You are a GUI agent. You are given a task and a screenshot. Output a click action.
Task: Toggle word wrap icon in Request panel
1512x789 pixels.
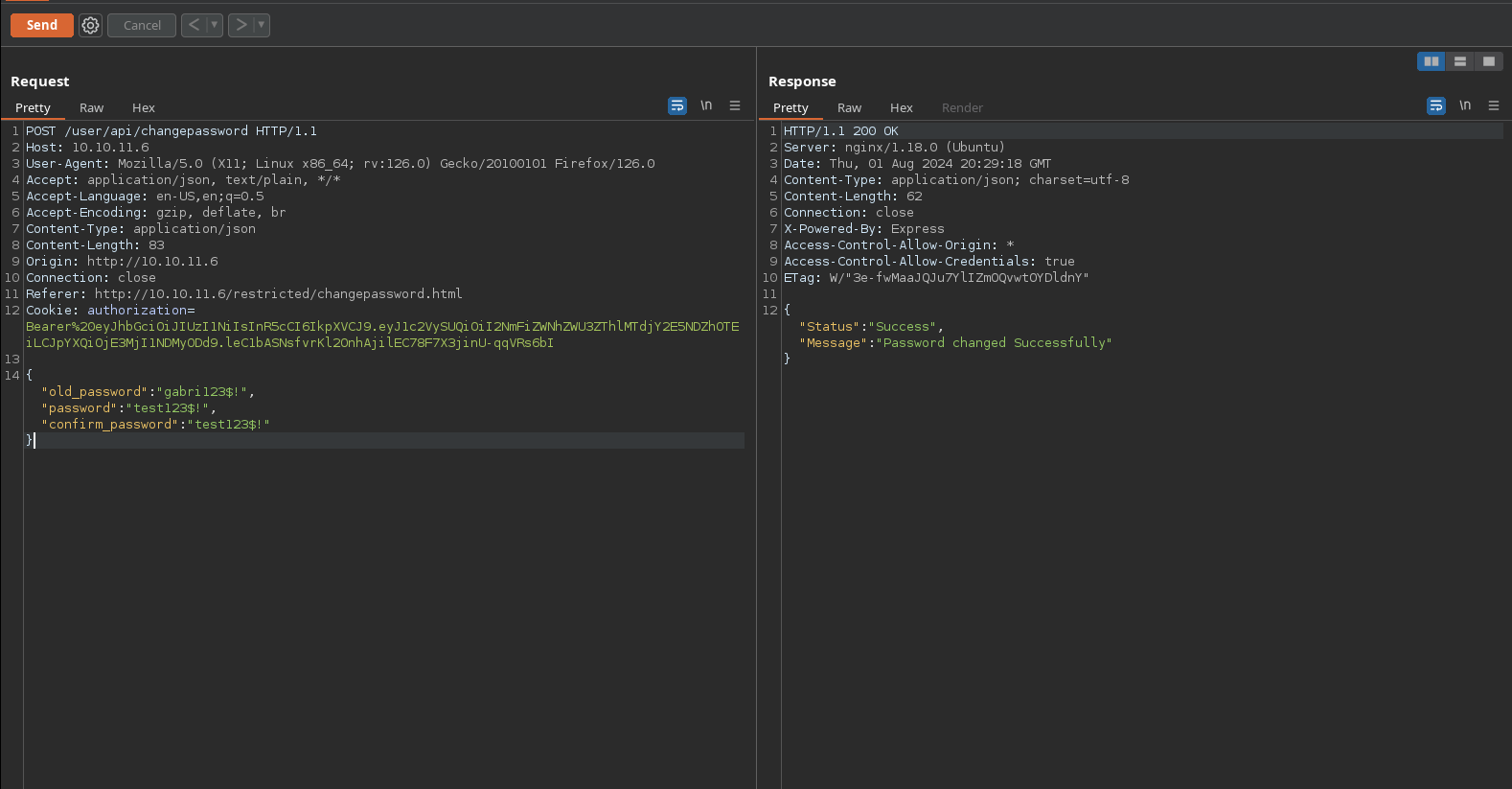coord(677,105)
